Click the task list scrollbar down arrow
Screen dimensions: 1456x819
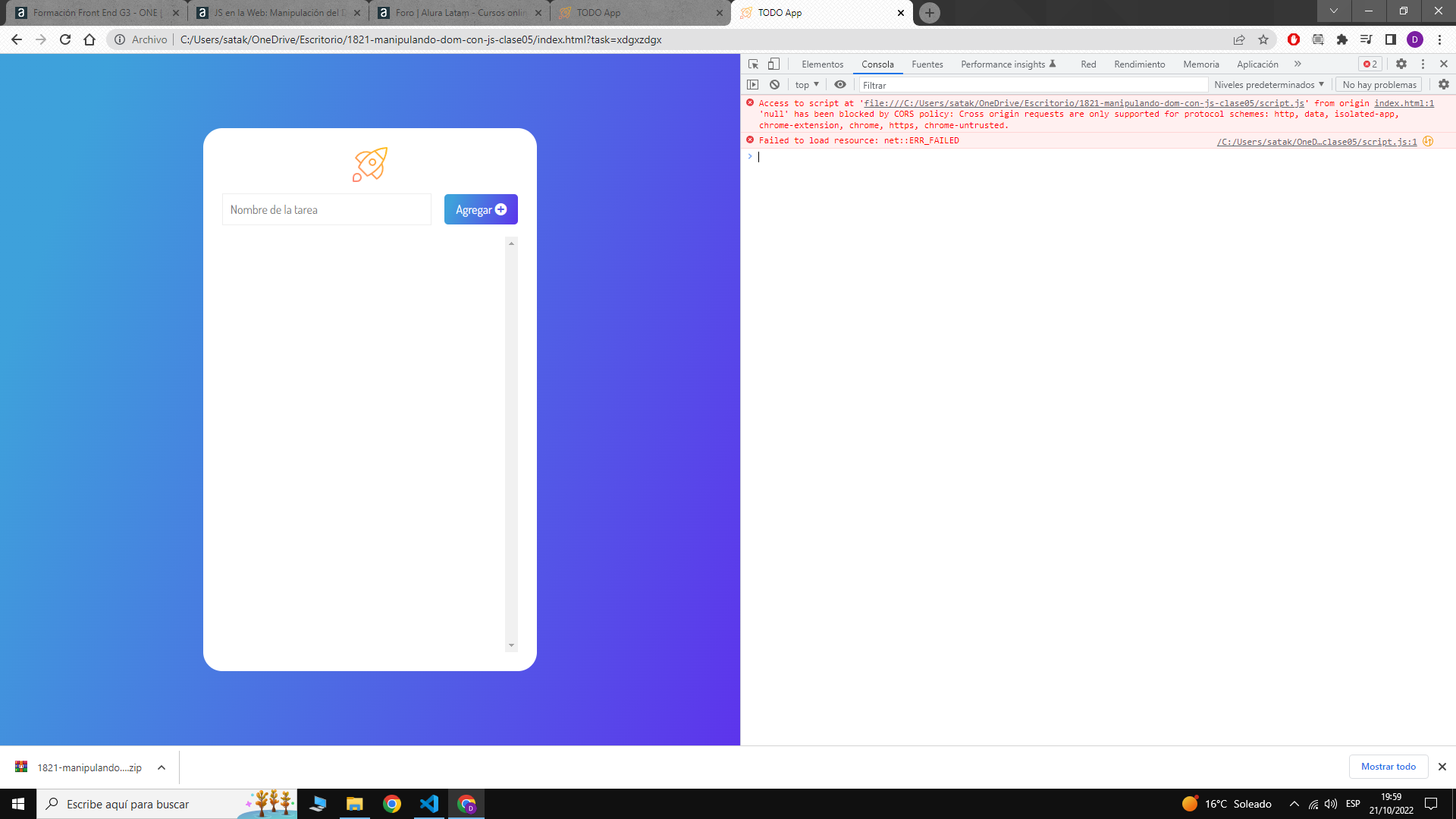511,645
